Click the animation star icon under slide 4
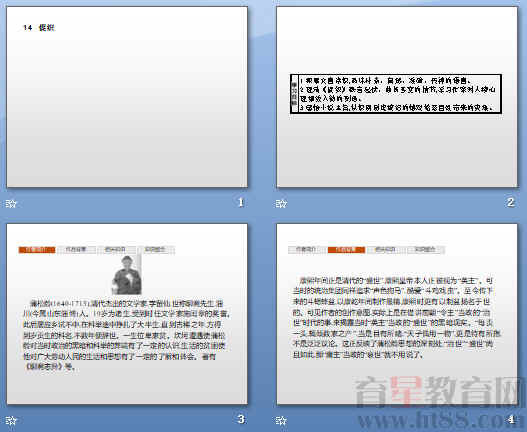This screenshot has width=527, height=432. point(281,420)
